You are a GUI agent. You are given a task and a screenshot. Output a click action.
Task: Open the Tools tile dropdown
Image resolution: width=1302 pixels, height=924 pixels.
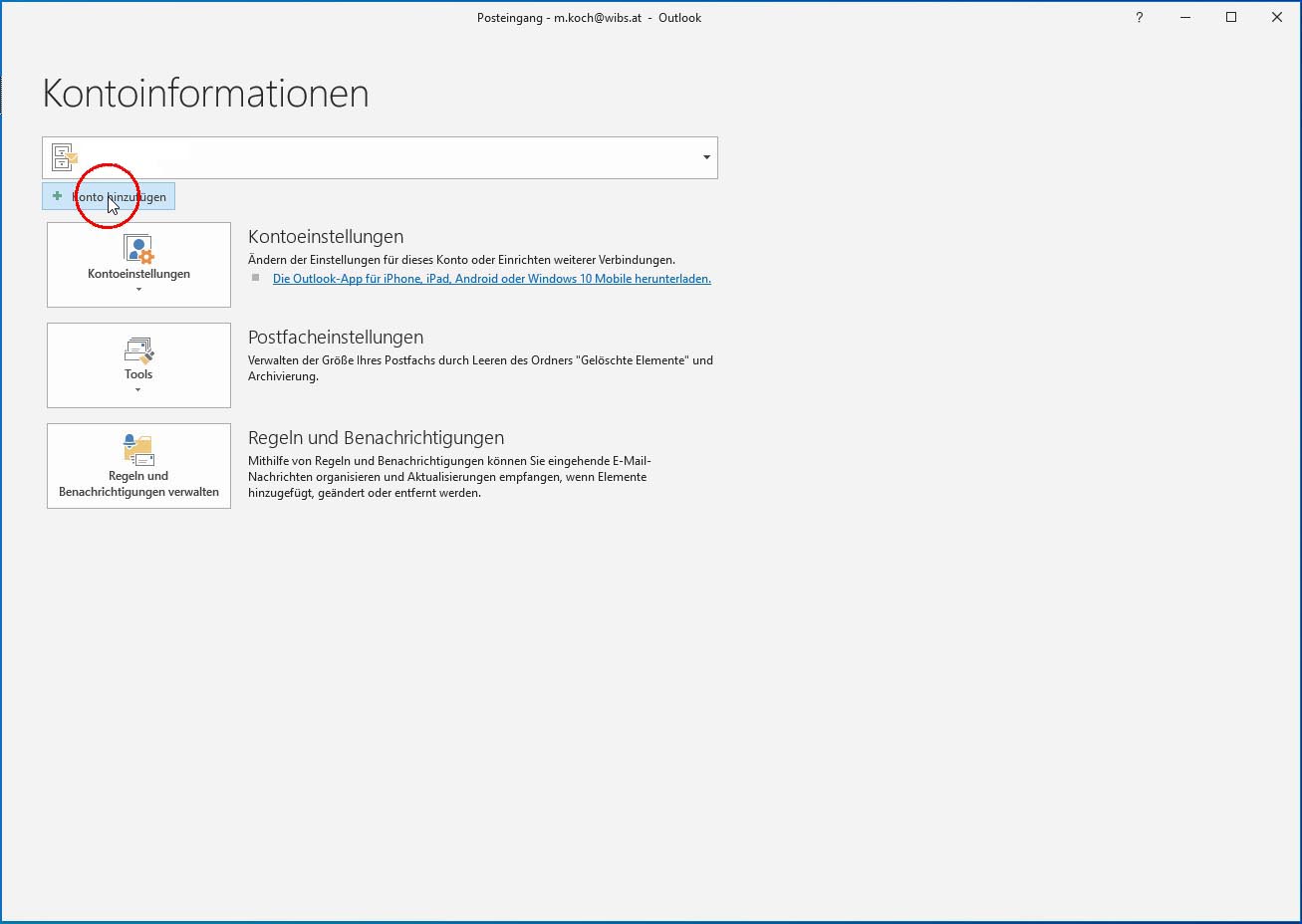138,365
